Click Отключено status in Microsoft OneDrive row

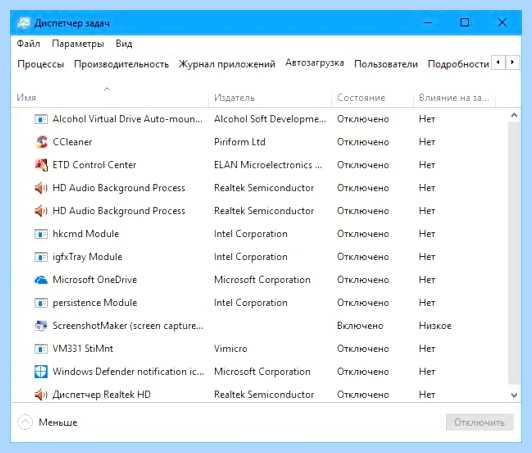click(363, 280)
